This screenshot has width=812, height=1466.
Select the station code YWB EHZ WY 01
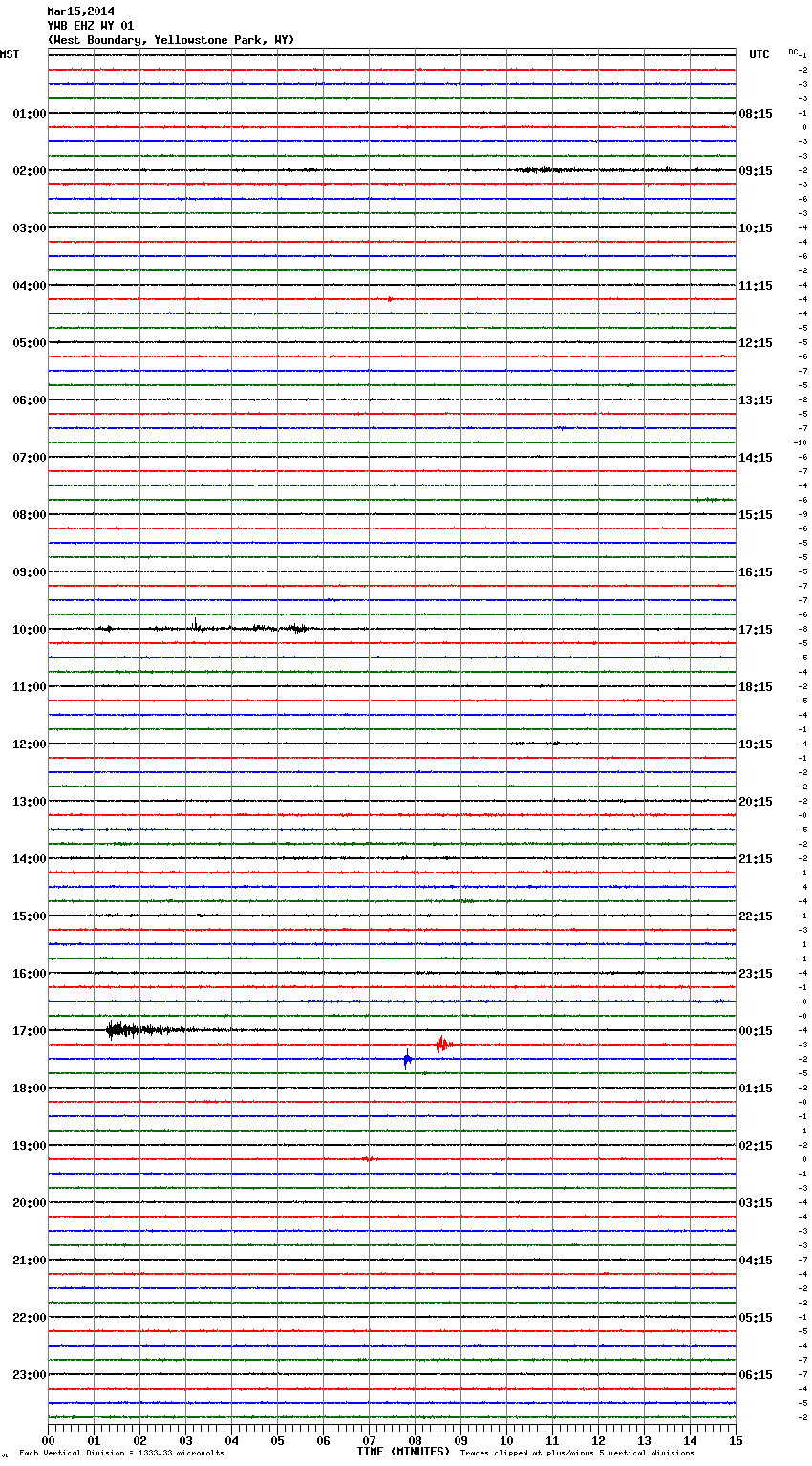click(91, 26)
